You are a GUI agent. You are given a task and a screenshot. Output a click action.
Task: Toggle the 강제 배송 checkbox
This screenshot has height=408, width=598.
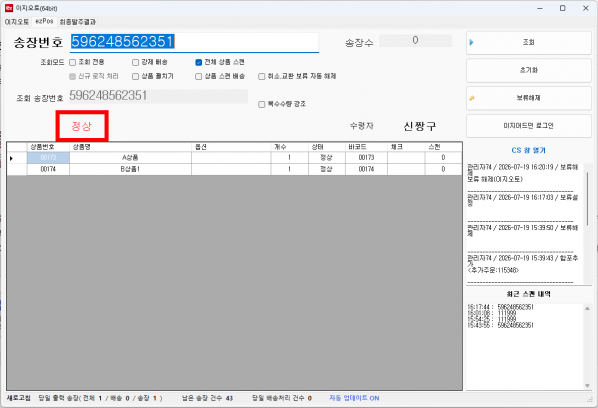click(135, 62)
